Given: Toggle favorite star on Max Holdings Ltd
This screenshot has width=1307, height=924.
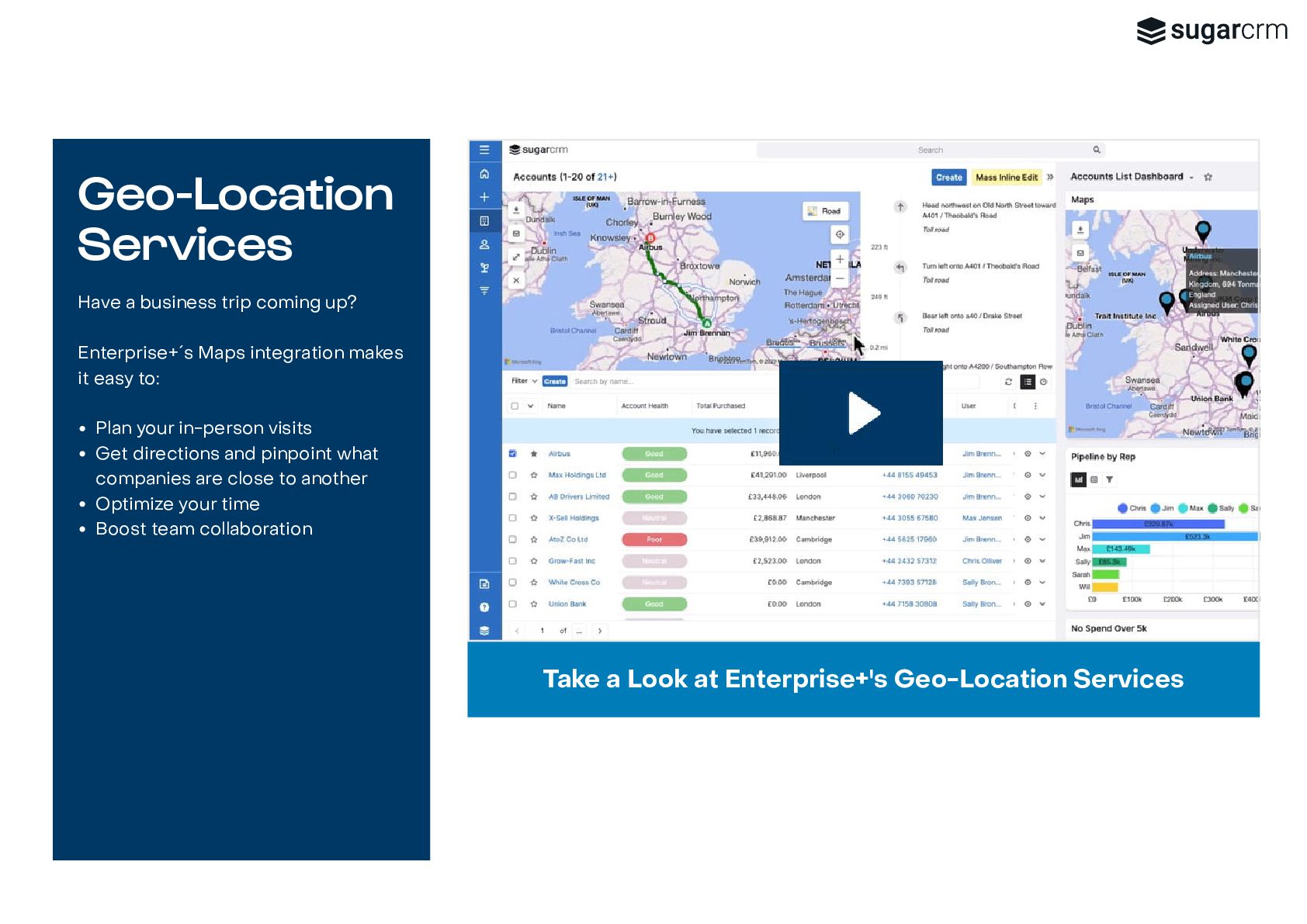Looking at the screenshot, I should (534, 475).
